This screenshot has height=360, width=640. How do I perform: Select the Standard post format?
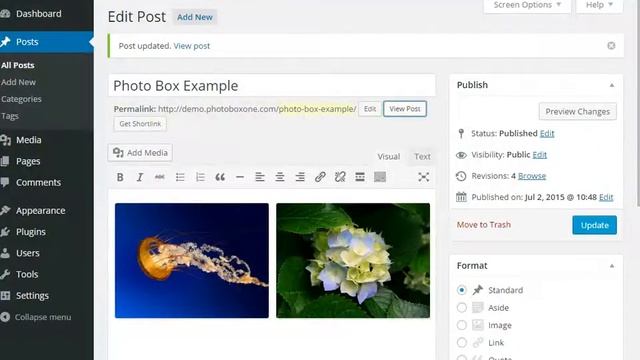462,290
